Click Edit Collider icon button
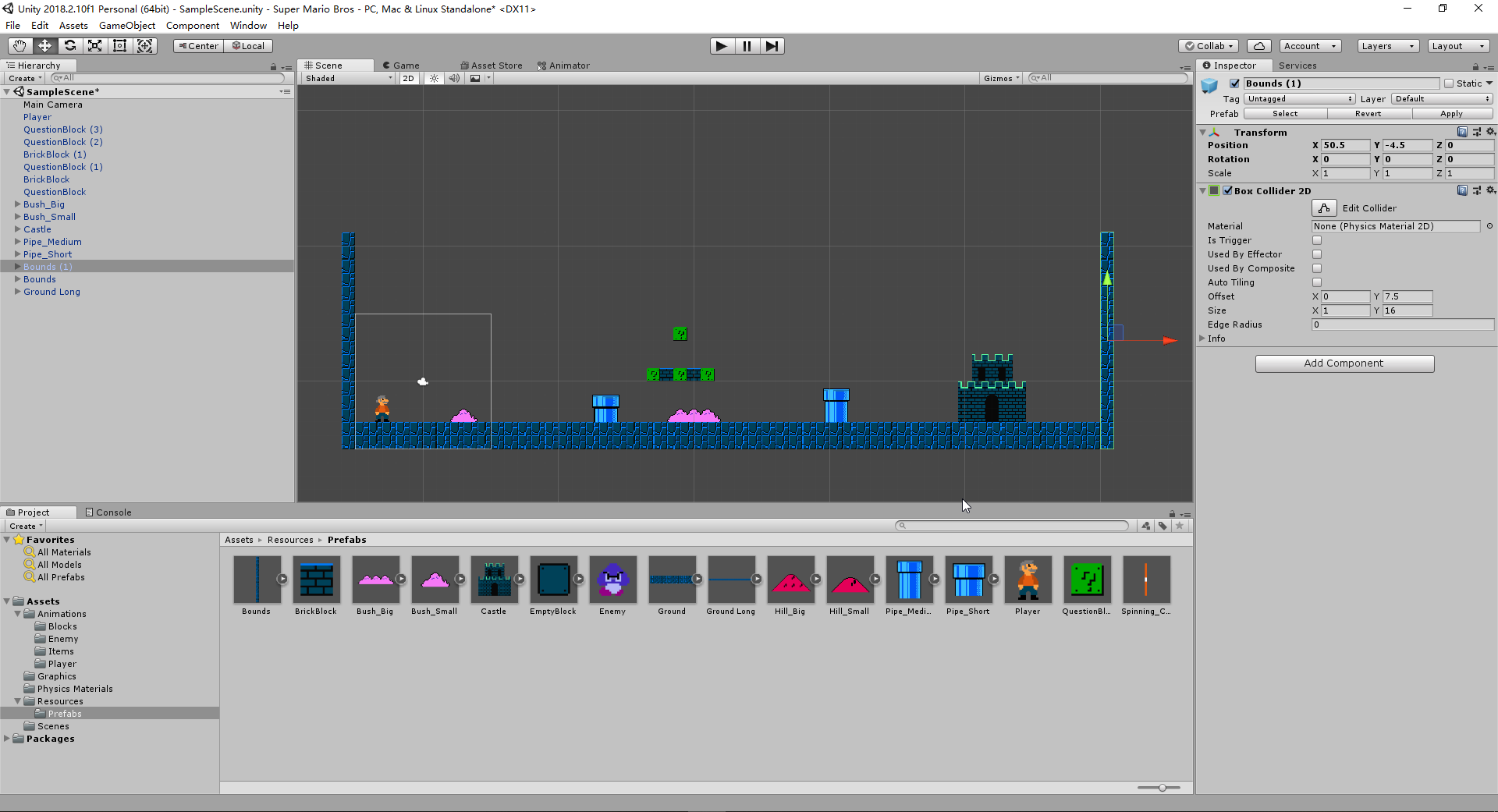This screenshot has width=1498, height=812. (1324, 208)
